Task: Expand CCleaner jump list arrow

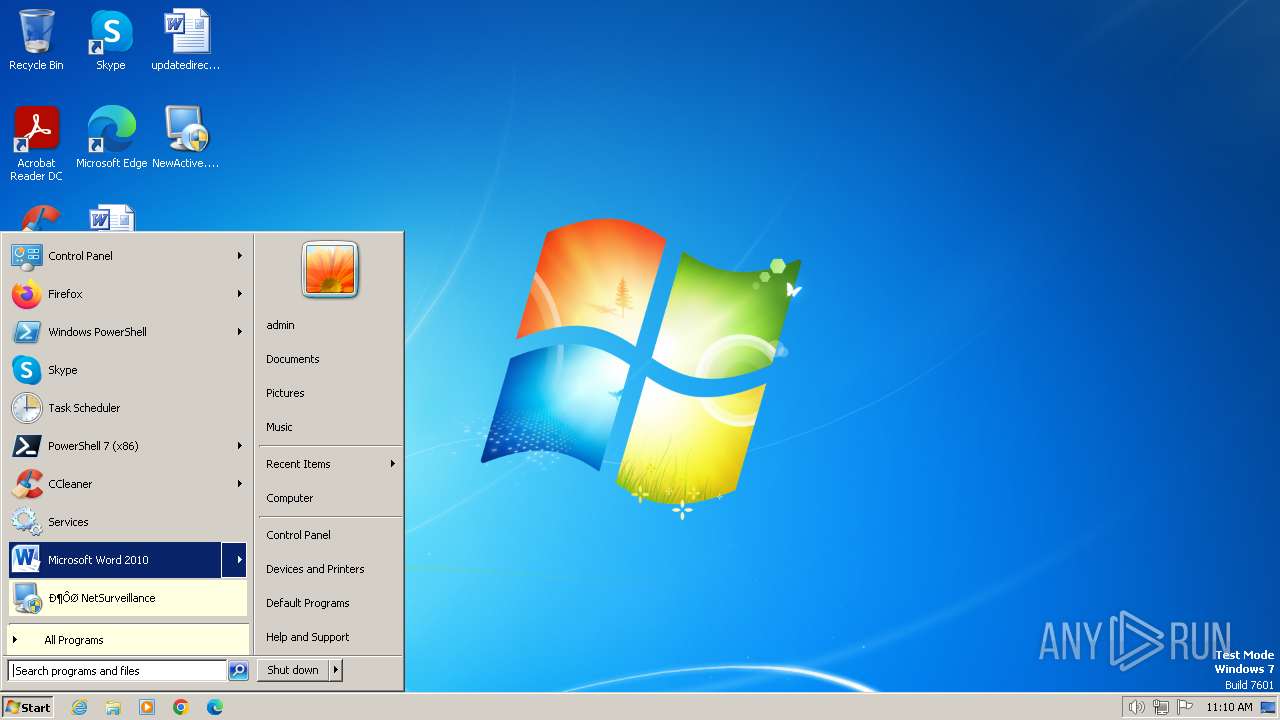Action: click(x=239, y=484)
